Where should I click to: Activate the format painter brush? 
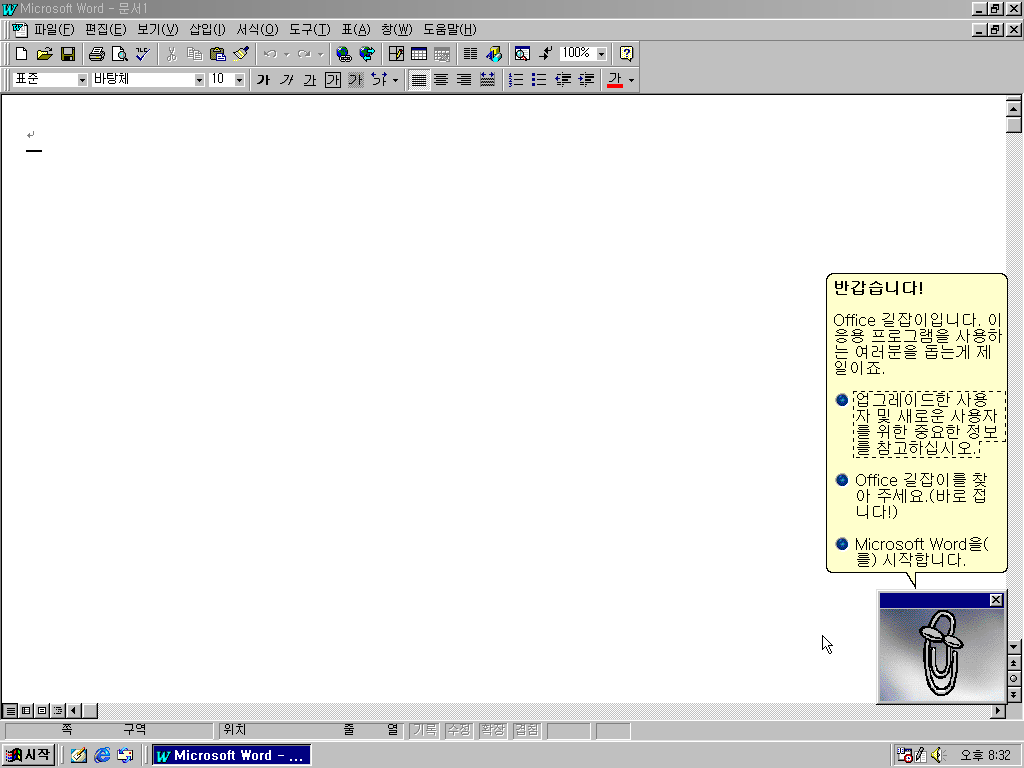241,54
